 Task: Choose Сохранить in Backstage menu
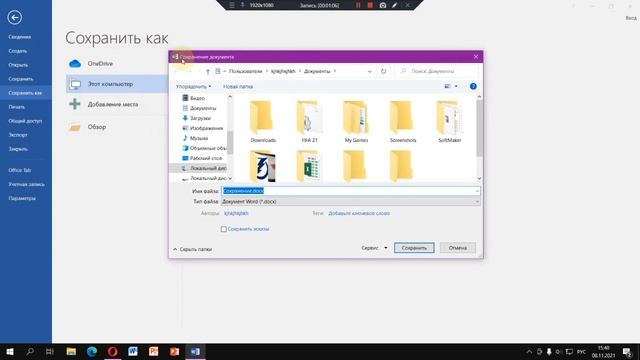21,79
